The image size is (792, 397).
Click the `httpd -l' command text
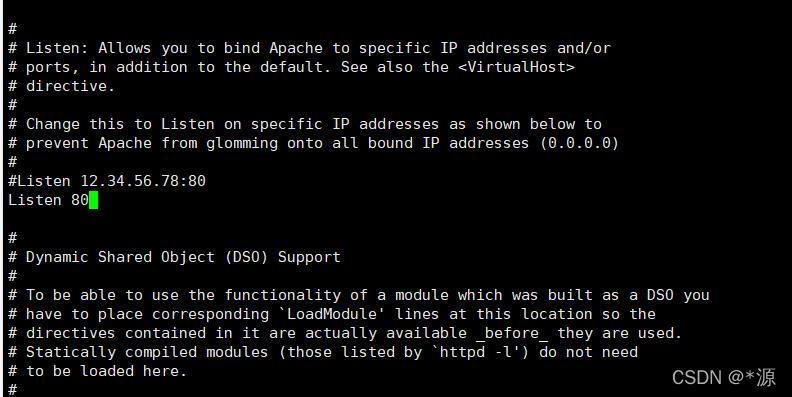point(480,352)
